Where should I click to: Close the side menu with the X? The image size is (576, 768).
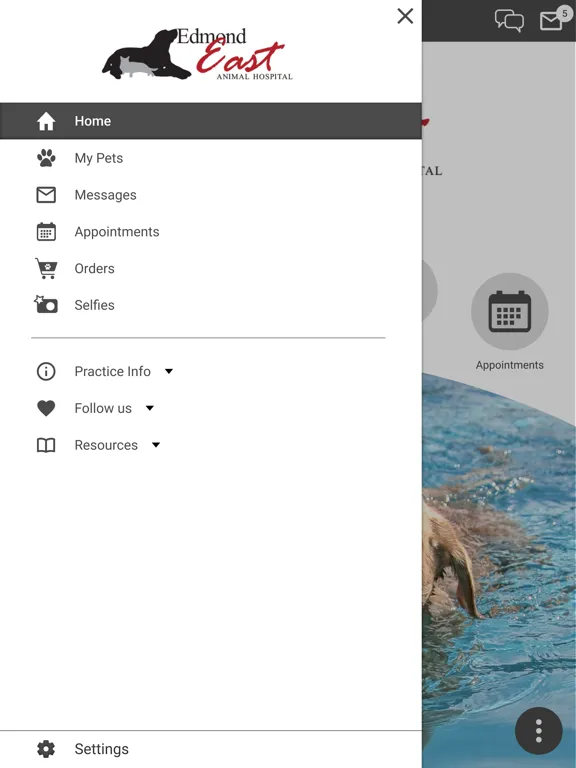click(405, 16)
